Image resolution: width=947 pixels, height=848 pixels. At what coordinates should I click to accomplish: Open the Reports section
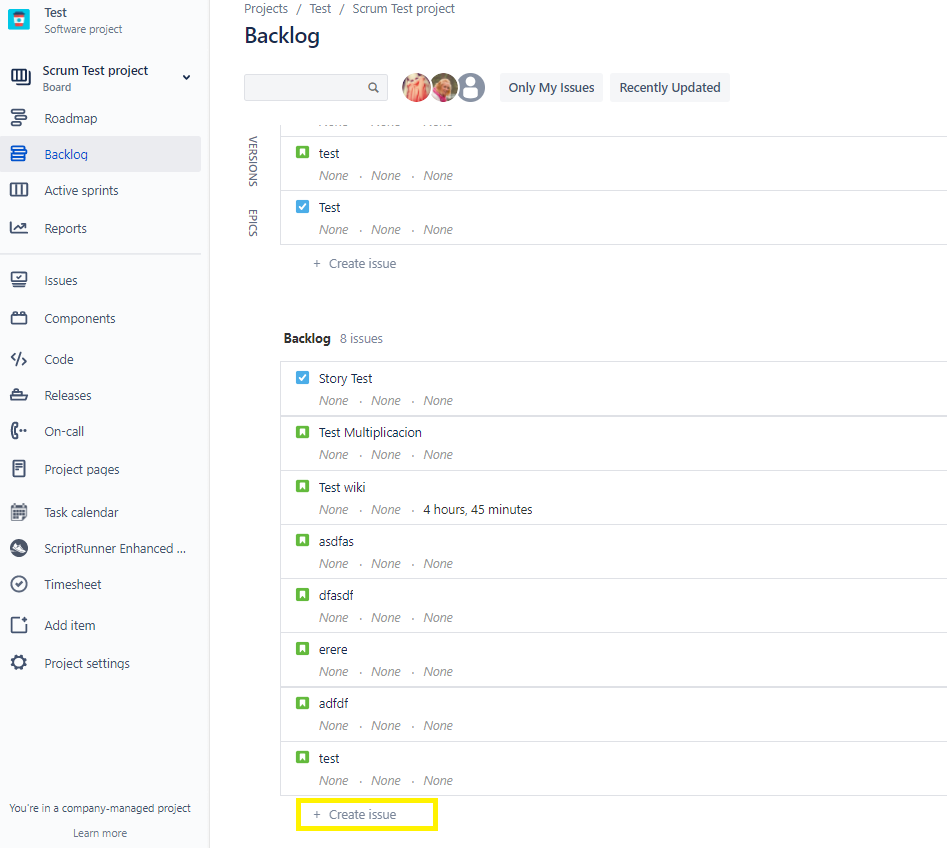pos(18,228)
